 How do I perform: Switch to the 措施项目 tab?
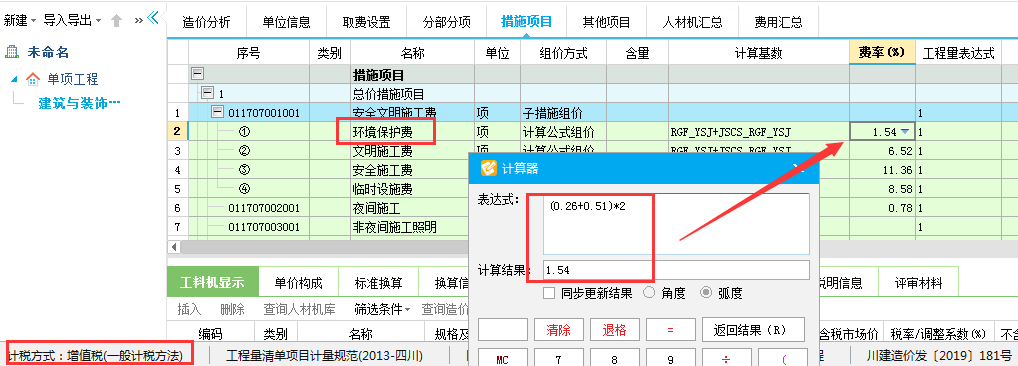click(x=526, y=21)
